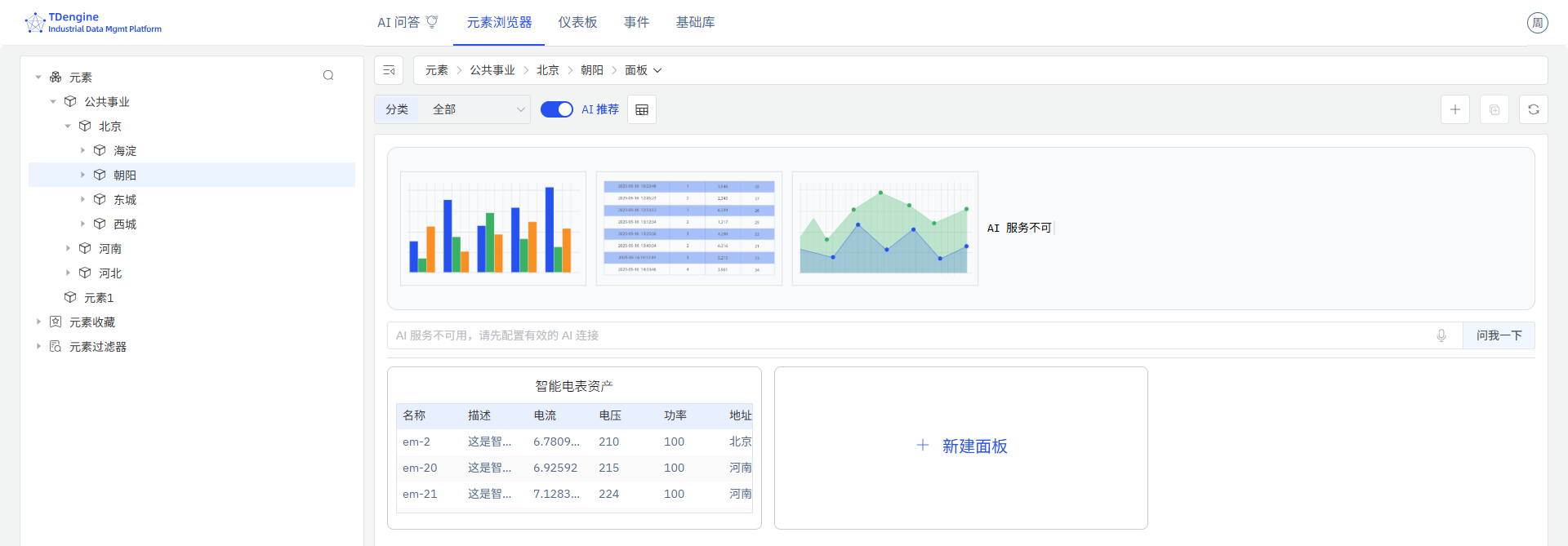
Task: Expand the 河南 tree node
Action: coord(68,248)
